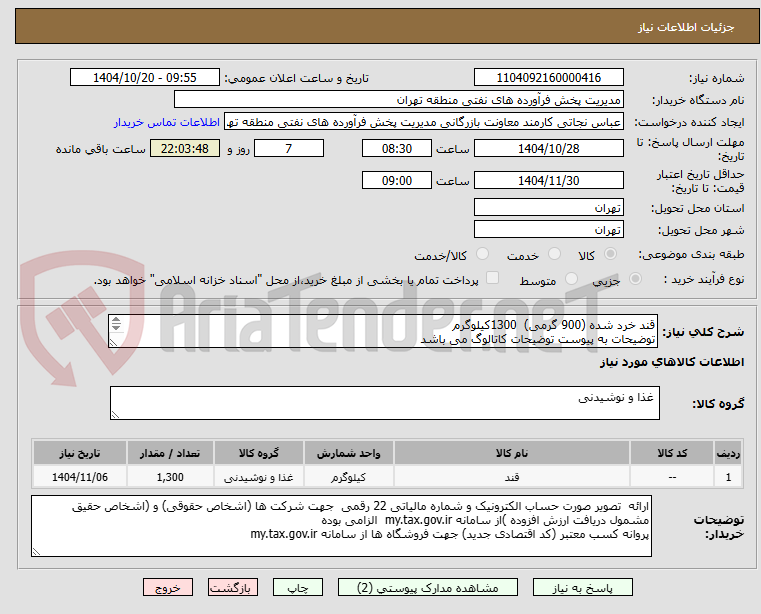Click the 'بازگشت' back button

pos(232,587)
